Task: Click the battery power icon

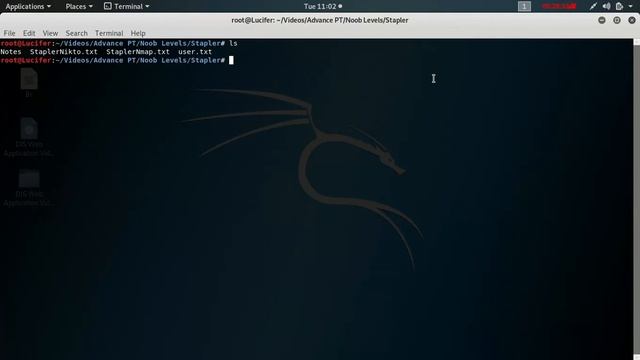Action: (x=619, y=6)
